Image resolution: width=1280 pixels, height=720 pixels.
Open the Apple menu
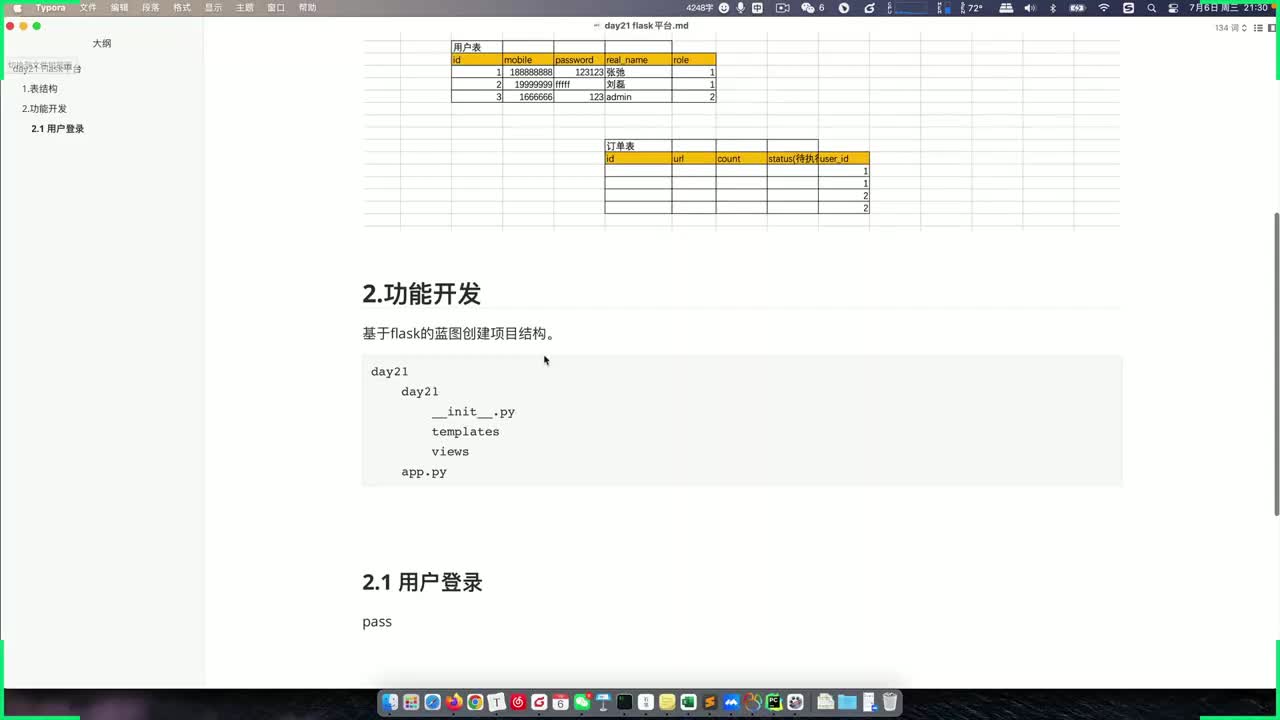(x=16, y=8)
